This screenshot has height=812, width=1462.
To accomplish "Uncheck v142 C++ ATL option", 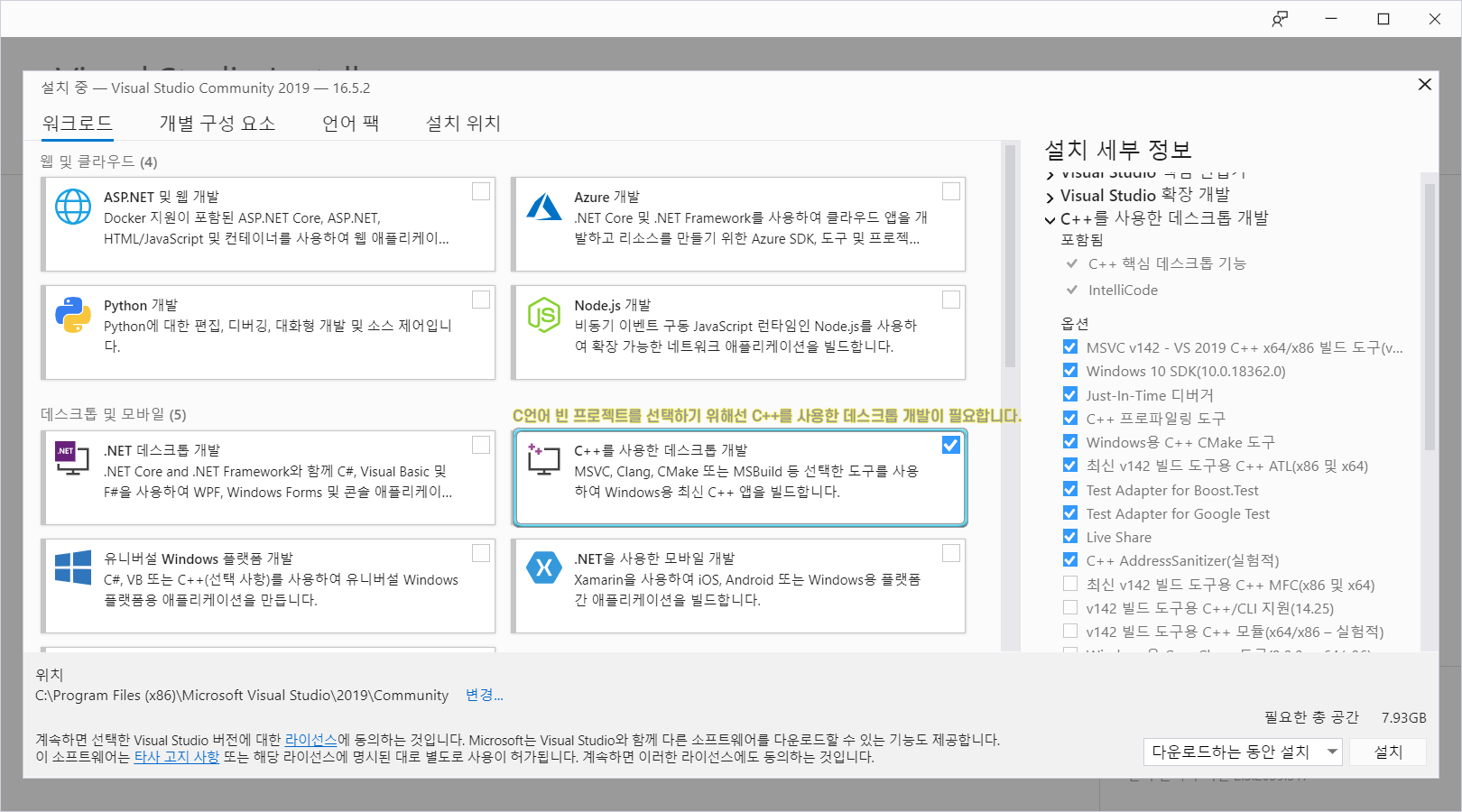I will tap(1070, 466).
